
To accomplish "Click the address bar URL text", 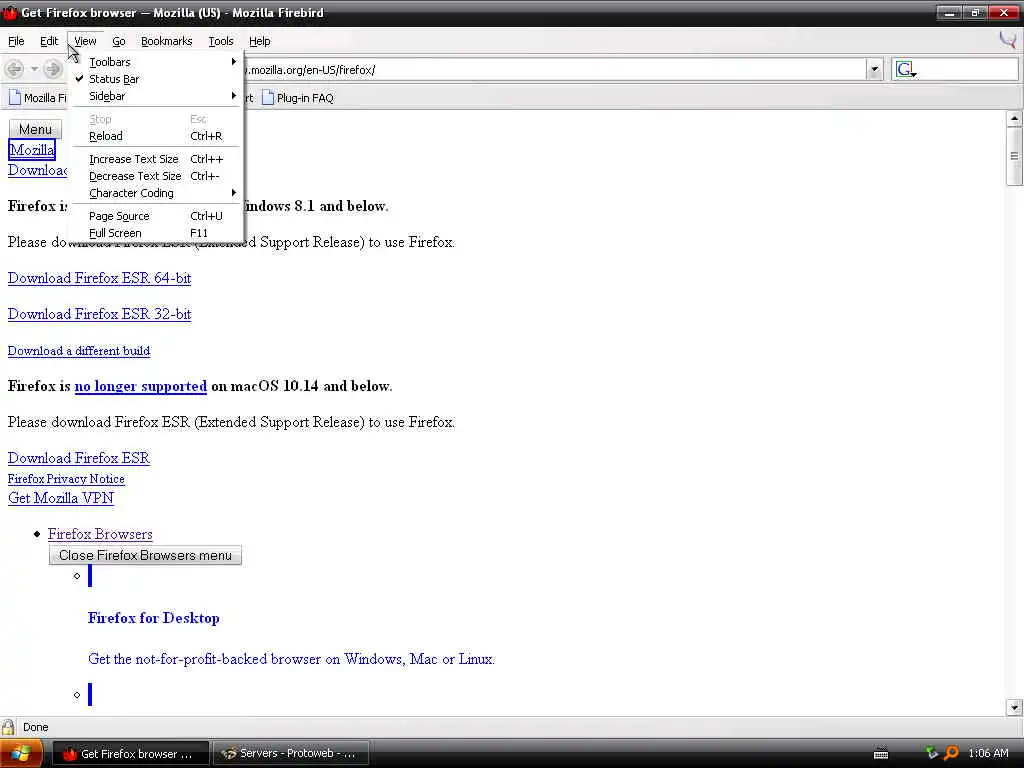I will pyautogui.click(x=311, y=70).
